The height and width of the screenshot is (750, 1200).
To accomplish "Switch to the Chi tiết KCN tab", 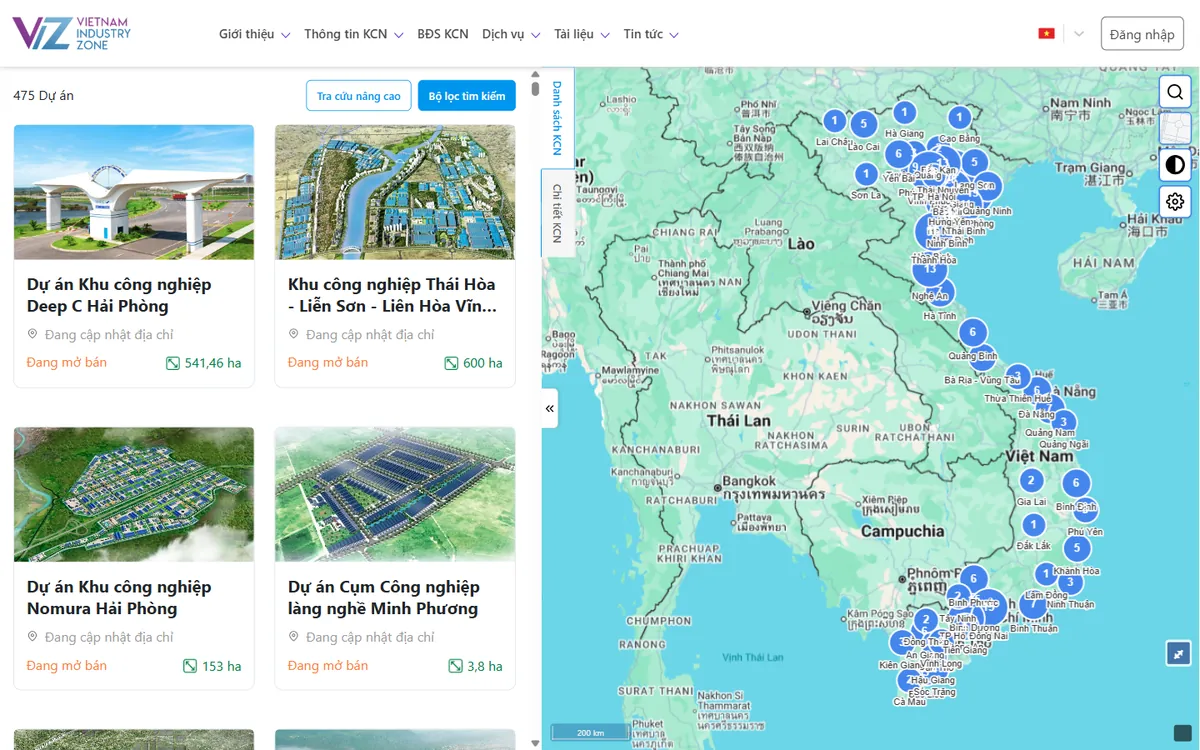I will point(558,213).
